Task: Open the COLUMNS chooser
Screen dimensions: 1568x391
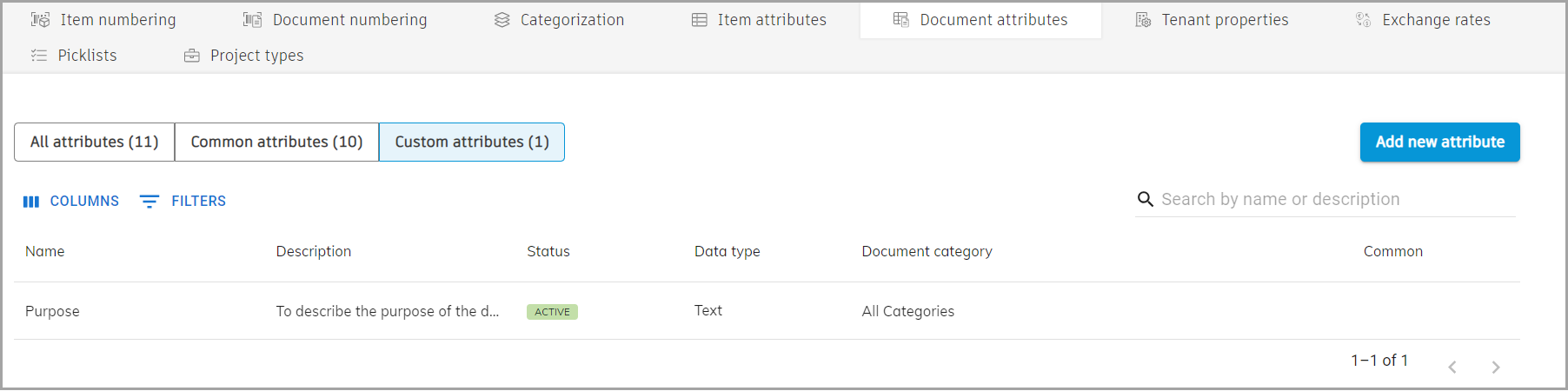Action: click(x=71, y=202)
